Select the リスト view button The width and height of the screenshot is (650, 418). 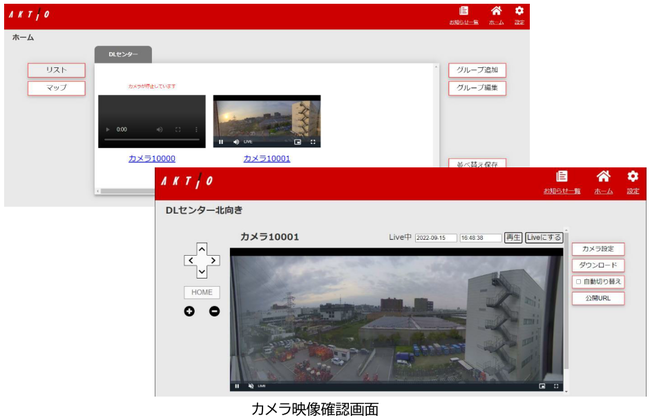click(x=56, y=70)
